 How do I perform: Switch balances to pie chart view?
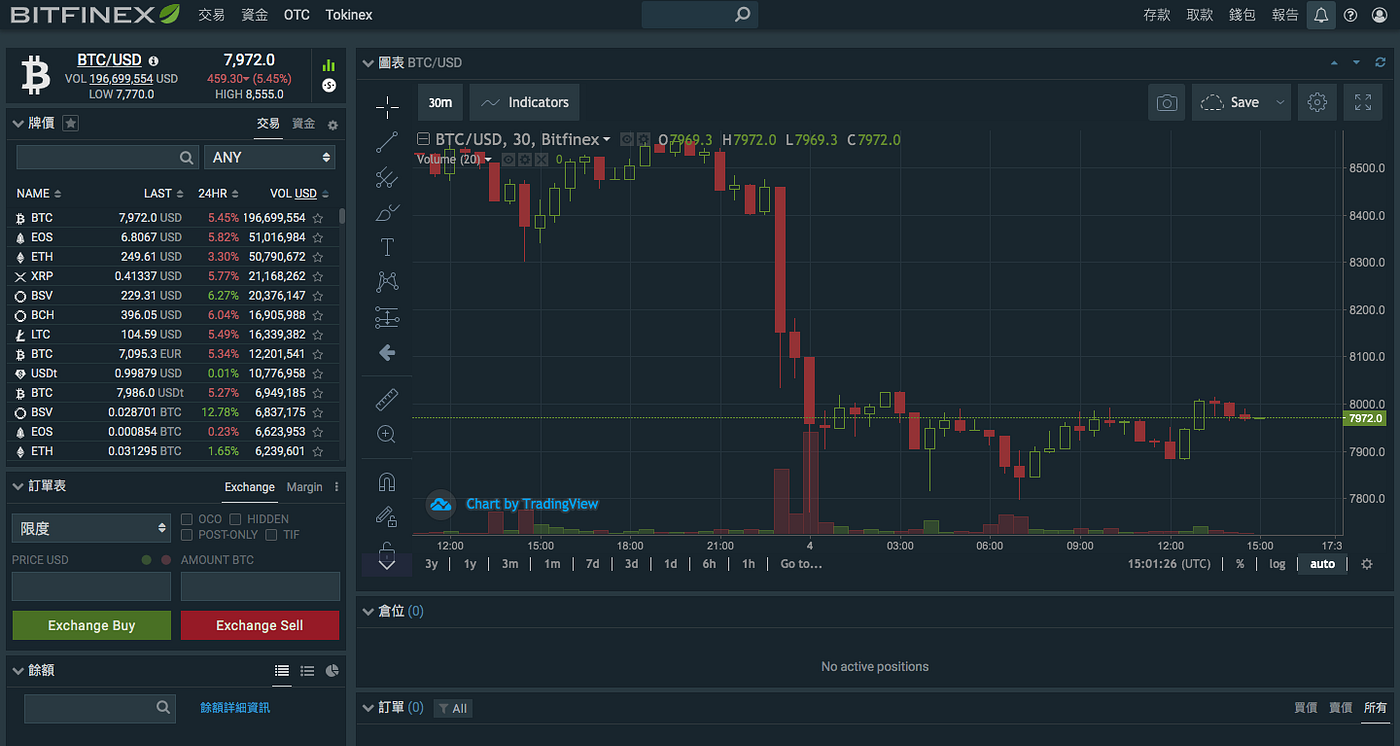(x=333, y=671)
